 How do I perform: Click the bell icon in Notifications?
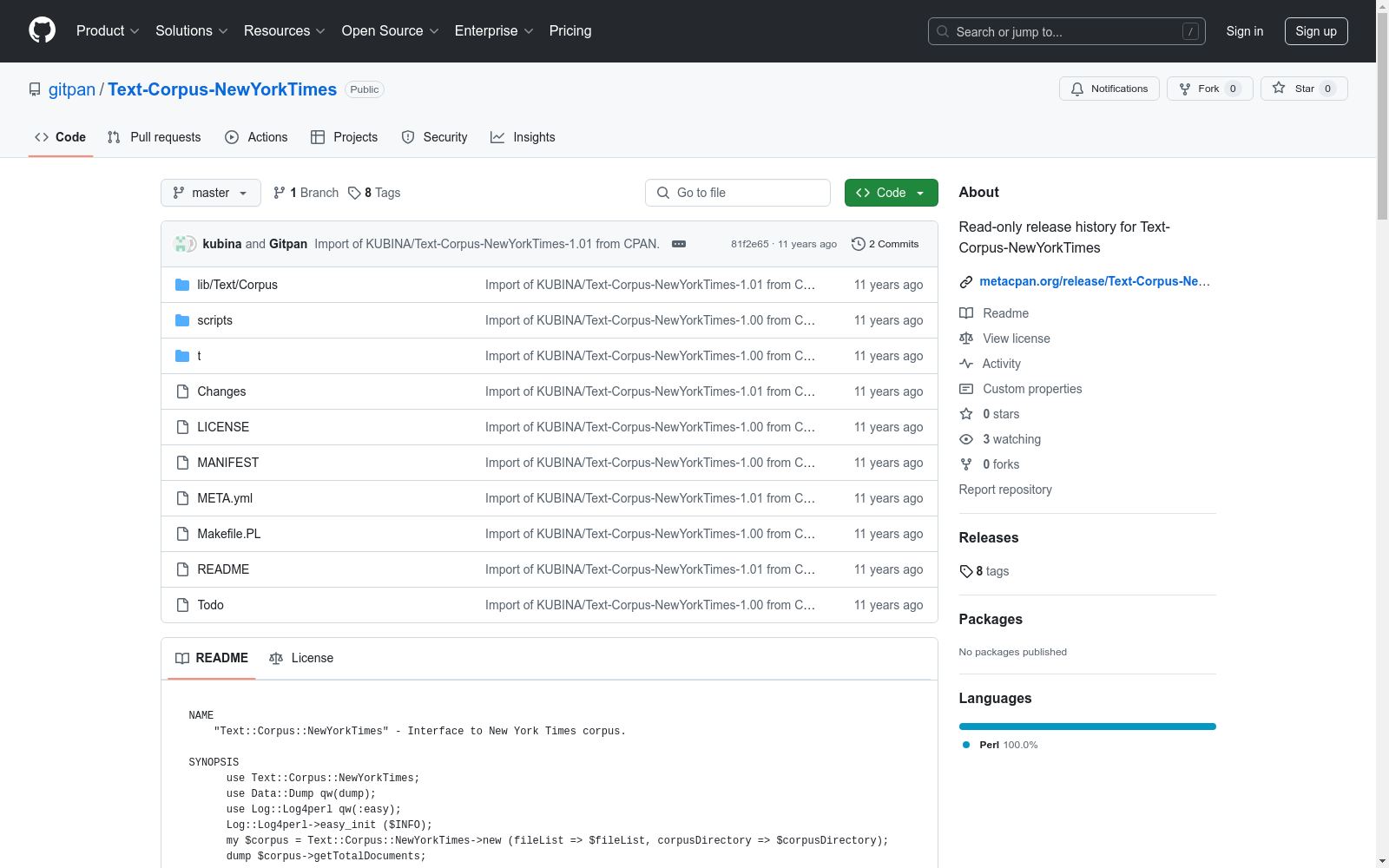point(1077,89)
